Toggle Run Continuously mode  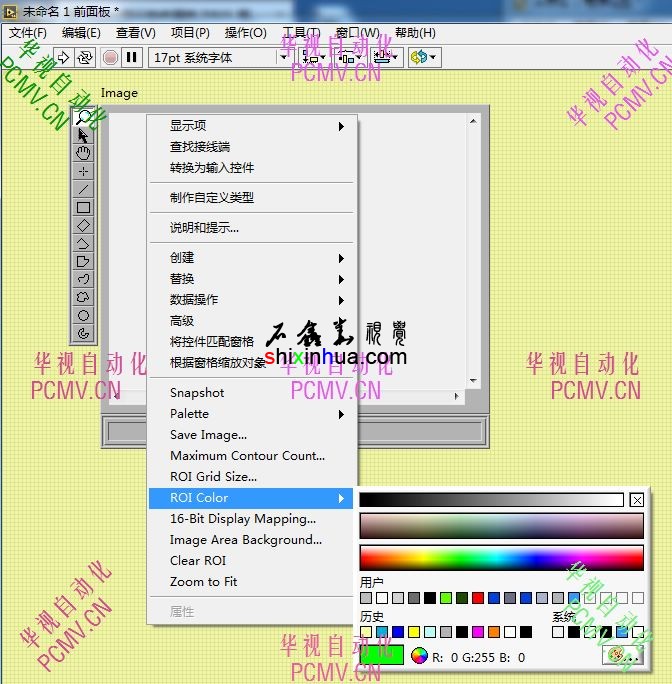pyautogui.click(x=85, y=58)
